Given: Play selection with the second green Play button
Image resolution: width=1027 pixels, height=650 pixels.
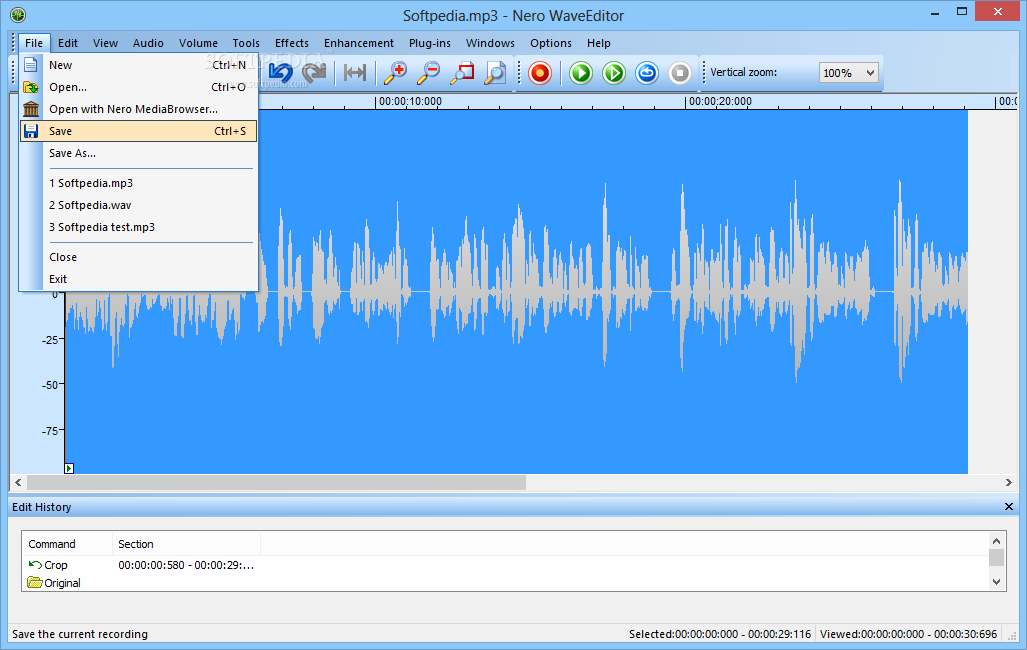Looking at the screenshot, I should 614,73.
